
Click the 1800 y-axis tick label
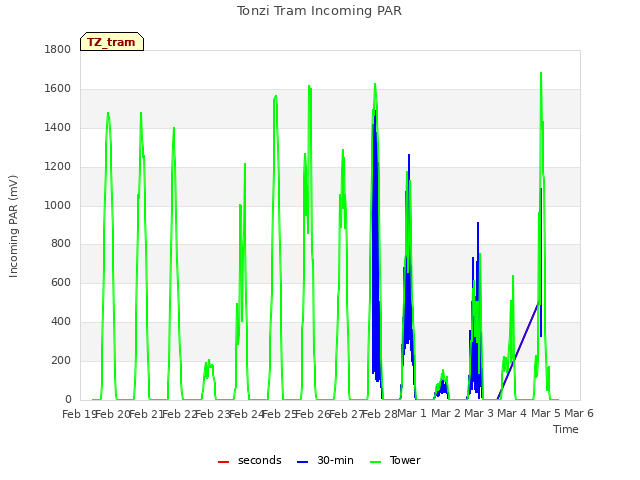tap(58, 49)
